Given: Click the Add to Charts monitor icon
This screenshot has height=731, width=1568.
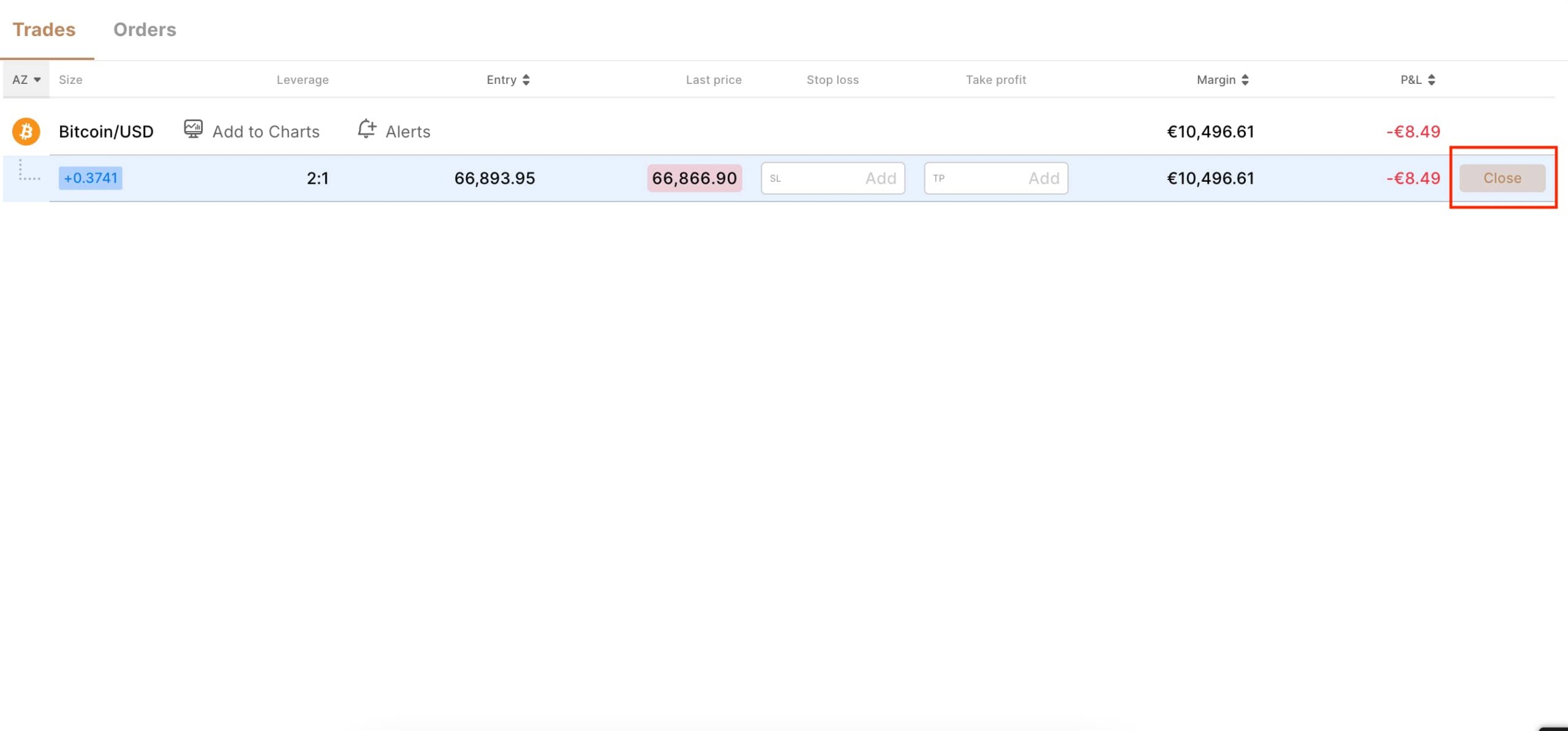Looking at the screenshot, I should (193, 129).
